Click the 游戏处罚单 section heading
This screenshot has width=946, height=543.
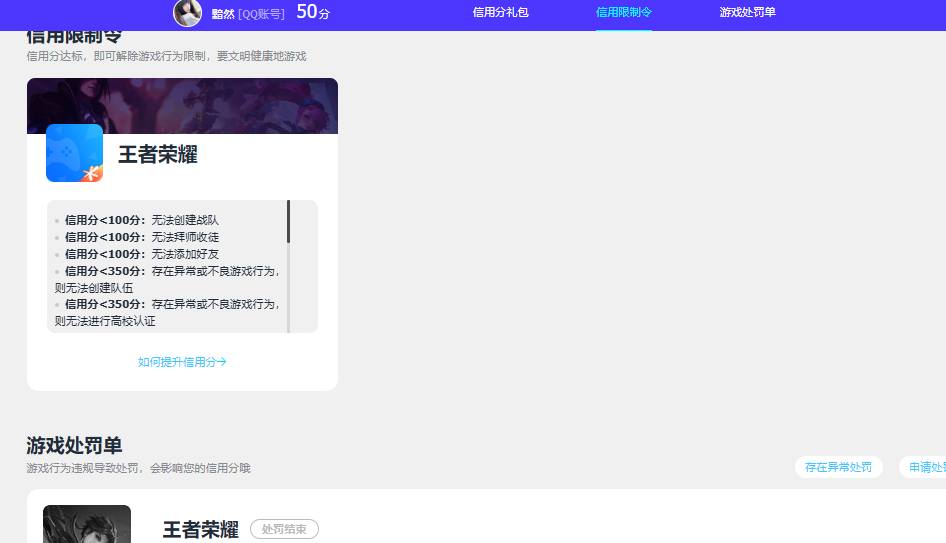click(74, 446)
